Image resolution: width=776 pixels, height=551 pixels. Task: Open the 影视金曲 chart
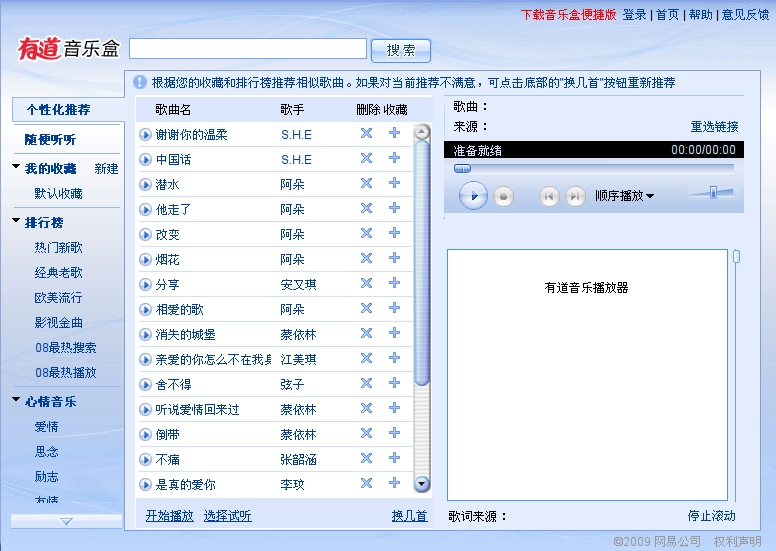pyautogui.click(x=58, y=323)
